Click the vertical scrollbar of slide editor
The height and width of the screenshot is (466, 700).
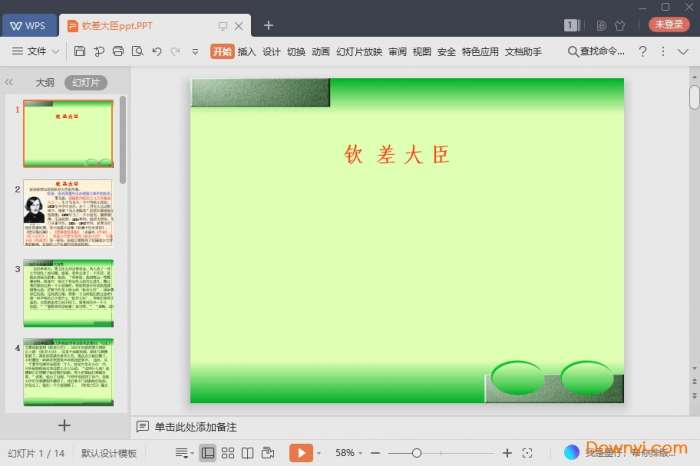click(694, 97)
